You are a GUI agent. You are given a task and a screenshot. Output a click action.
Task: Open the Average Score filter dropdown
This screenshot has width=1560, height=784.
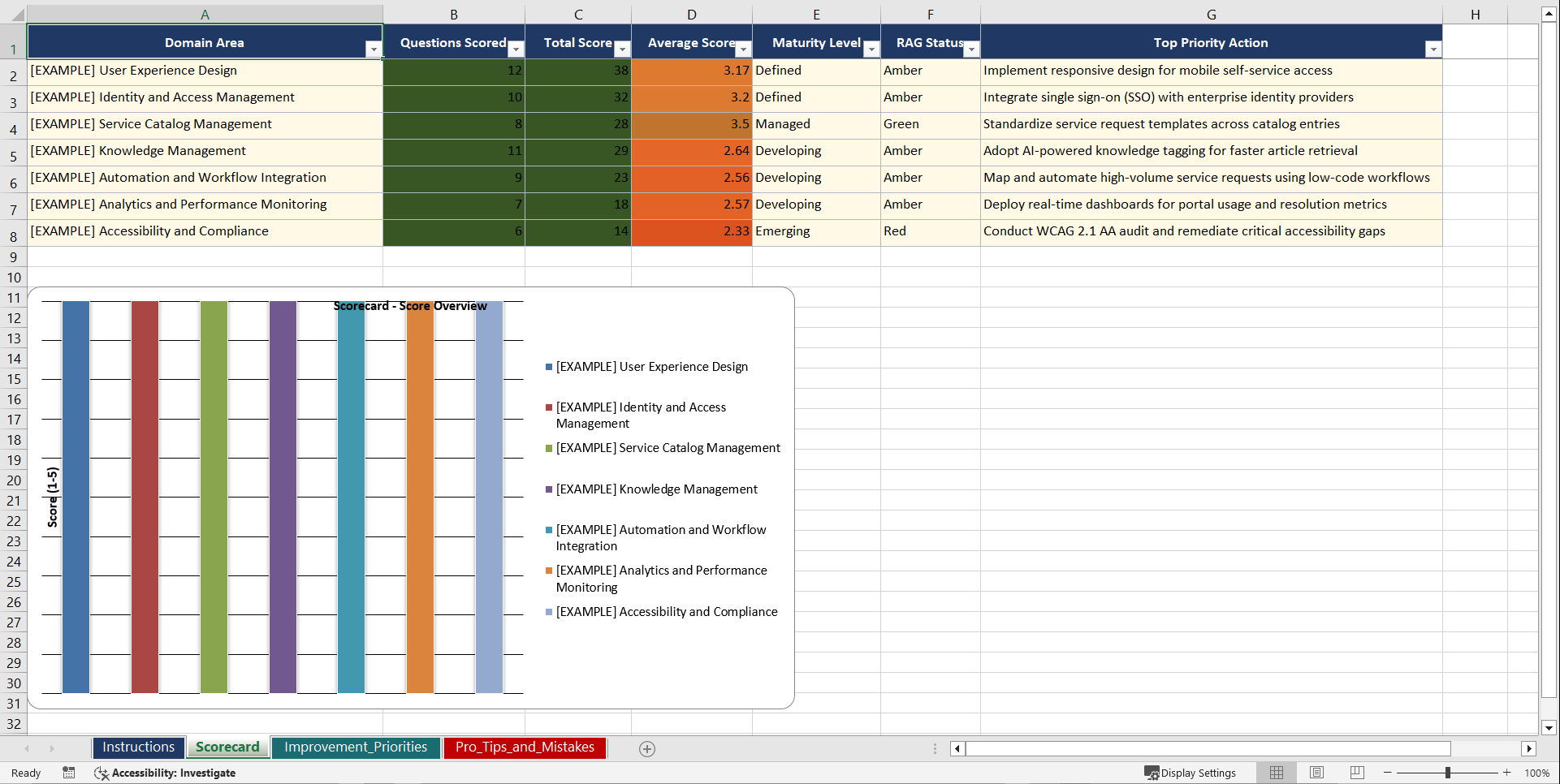(741, 50)
